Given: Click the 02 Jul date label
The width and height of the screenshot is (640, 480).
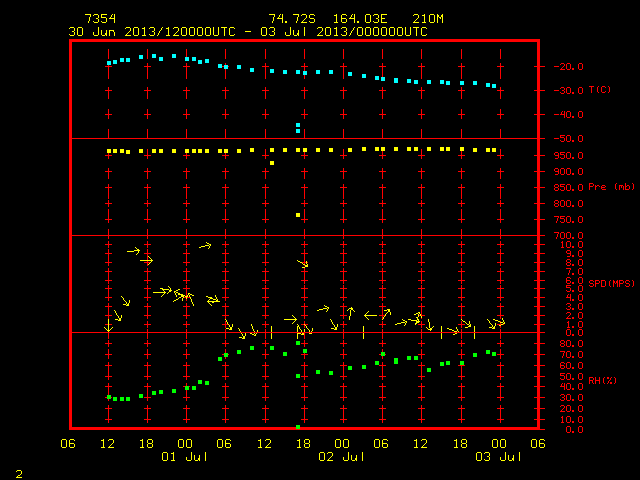Looking at the screenshot, I should (x=342, y=456).
